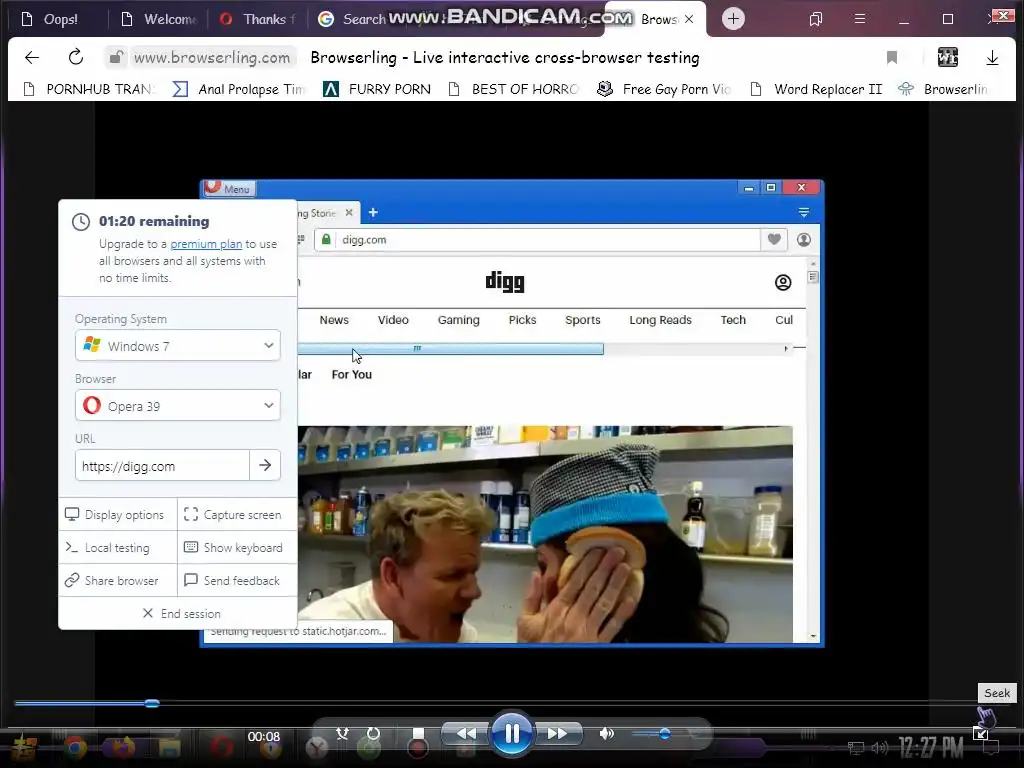Open the Gordon Ramsay sandwich photo story
The height and width of the screenshot is (768, 1024).
(x=545, y=534)
